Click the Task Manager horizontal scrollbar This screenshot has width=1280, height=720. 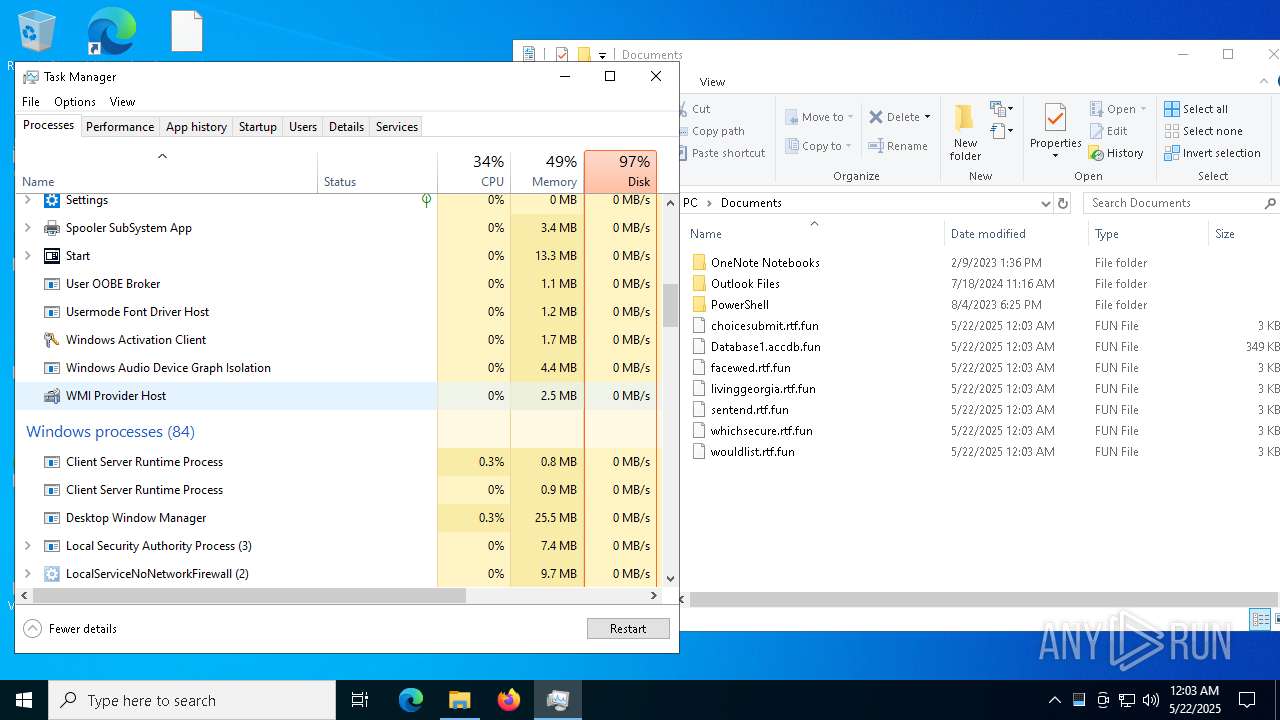click(249, 595)
